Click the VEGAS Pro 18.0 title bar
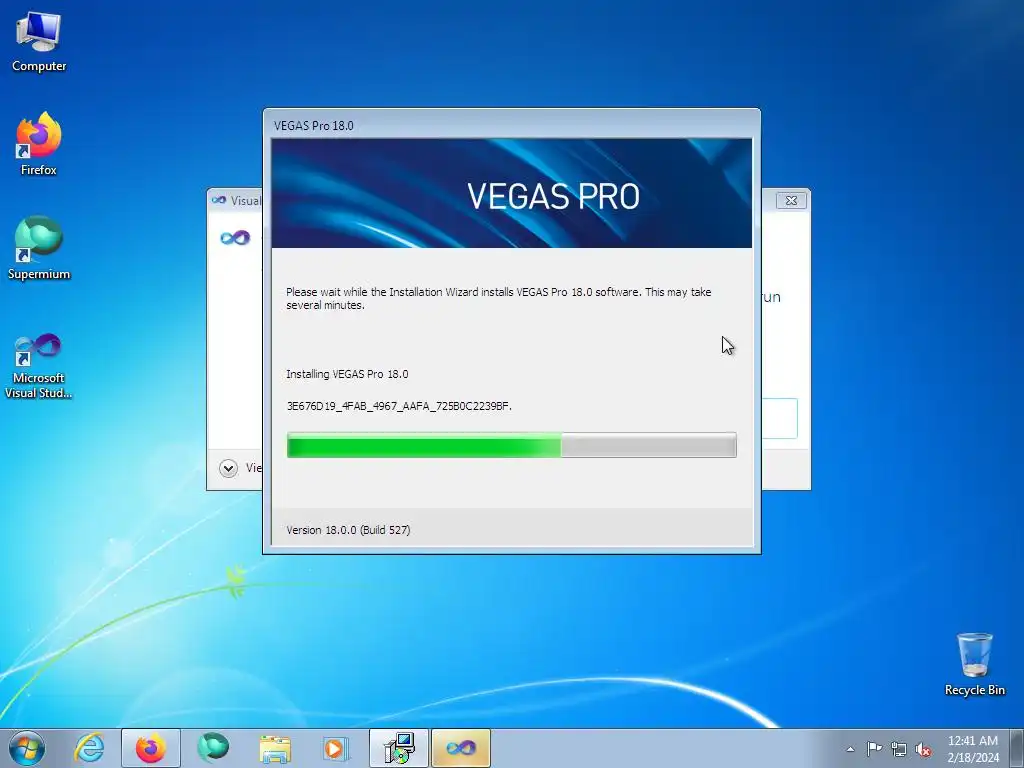 (x=511, y=125)
